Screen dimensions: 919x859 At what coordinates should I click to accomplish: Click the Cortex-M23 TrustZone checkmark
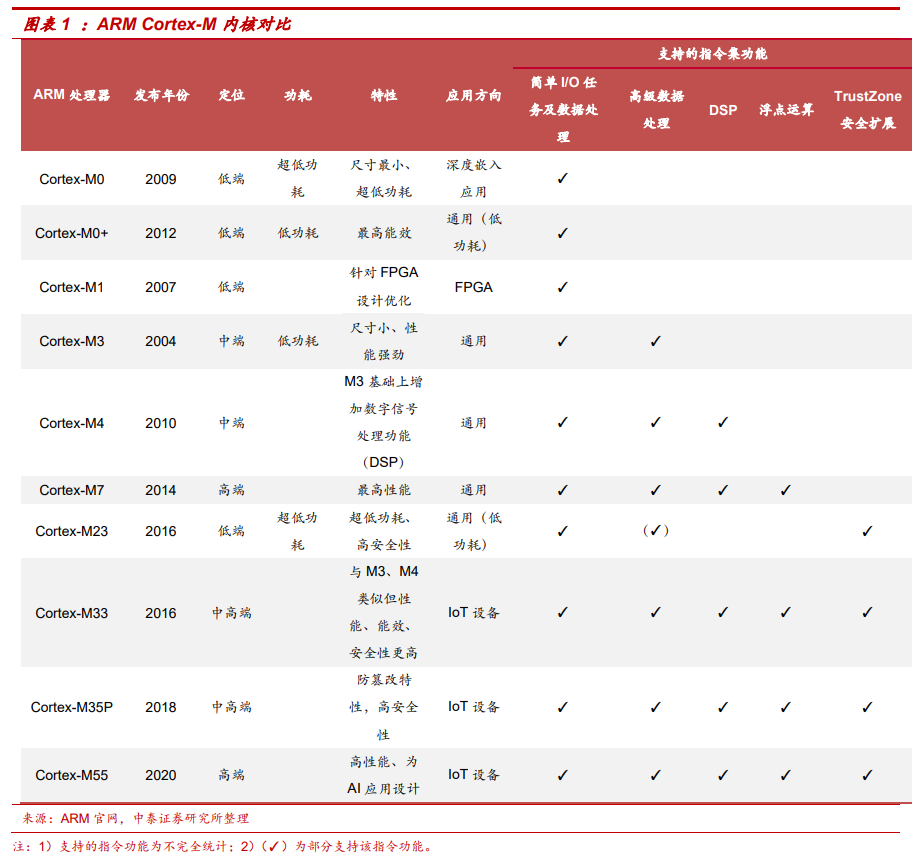(867, 531)
